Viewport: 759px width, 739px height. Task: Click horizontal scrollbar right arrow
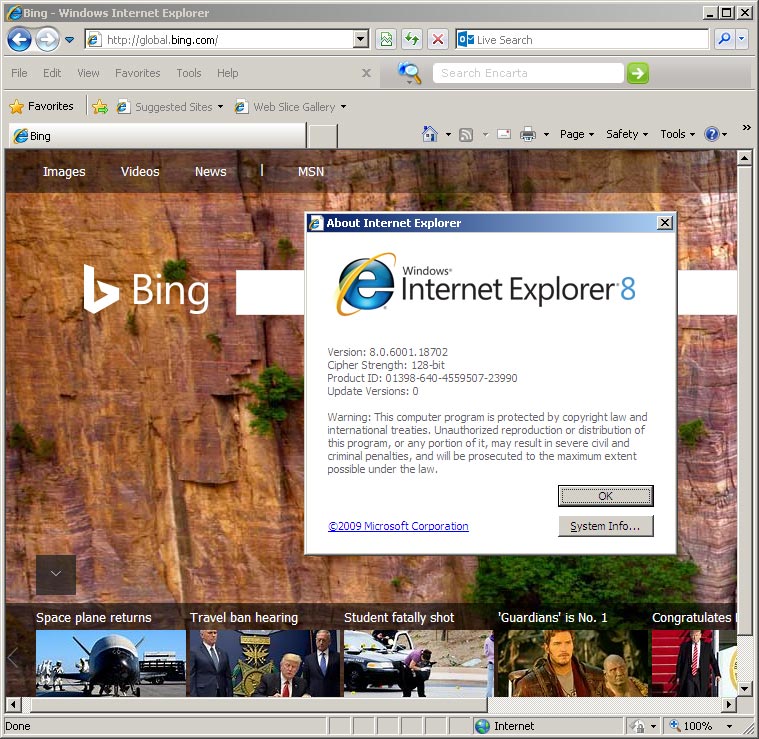[729, 704]
